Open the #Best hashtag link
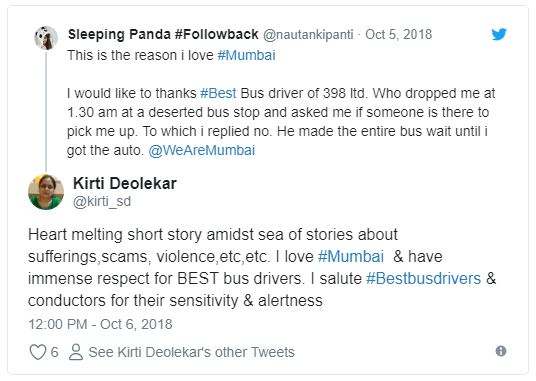 point(218,93)
